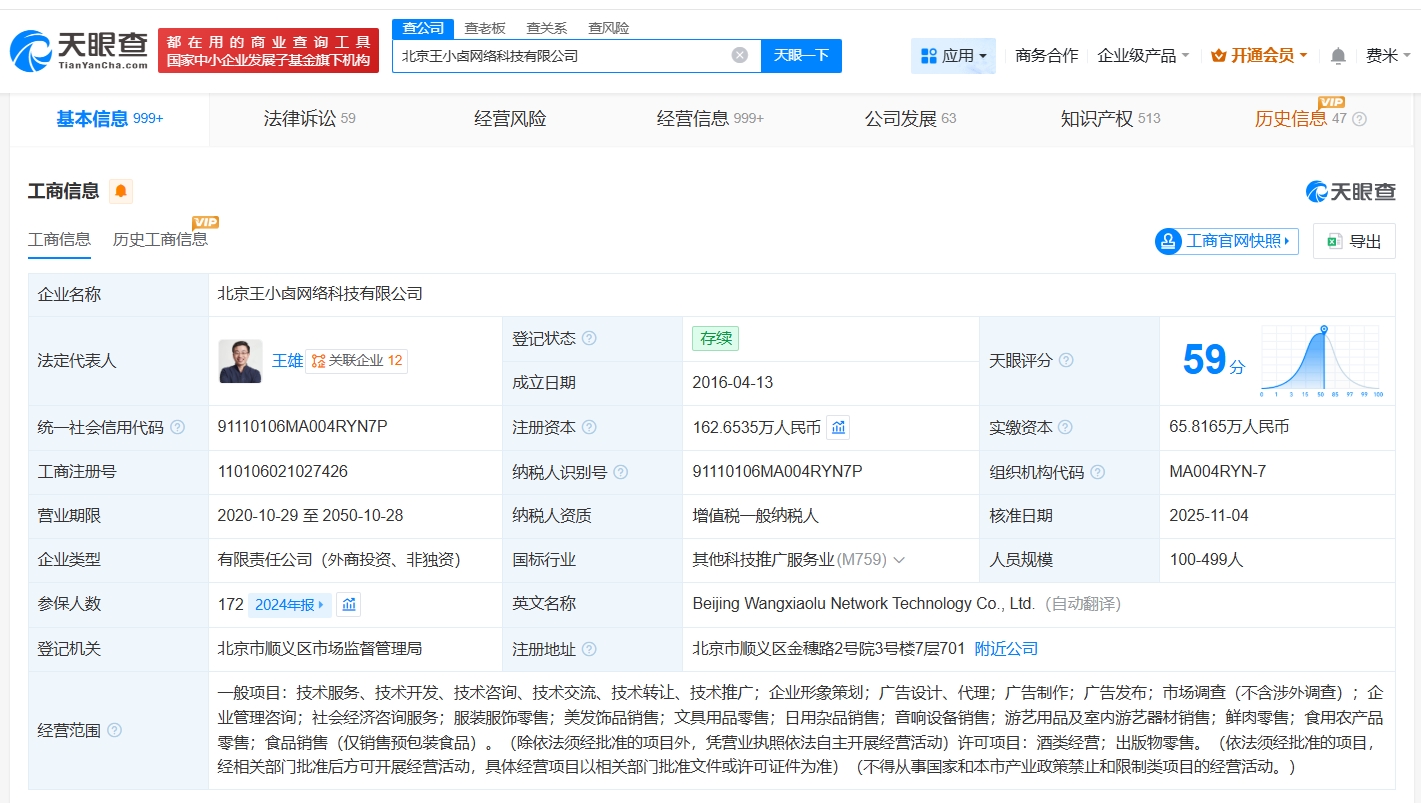The height and width of the screenshot is (803, 1421).
Task: Click the TianYanCha logo
Action: tap(80, 50)
